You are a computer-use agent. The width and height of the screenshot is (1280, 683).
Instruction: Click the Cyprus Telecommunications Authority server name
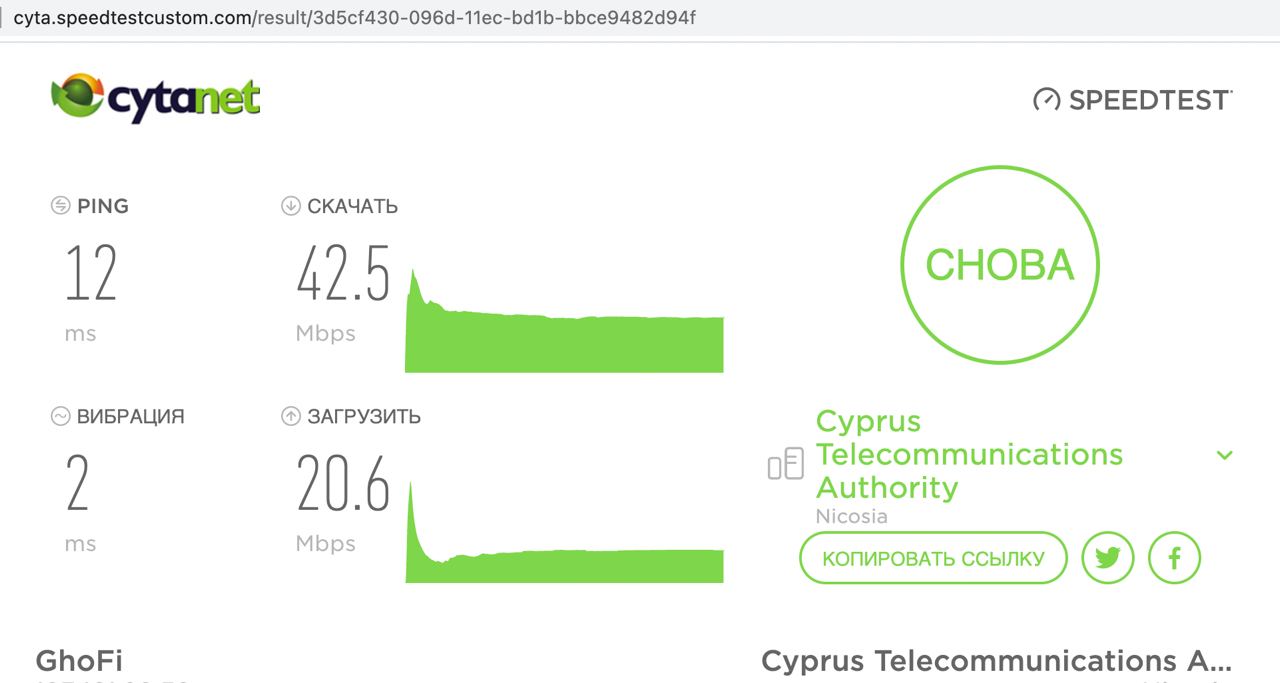[969, 454]
